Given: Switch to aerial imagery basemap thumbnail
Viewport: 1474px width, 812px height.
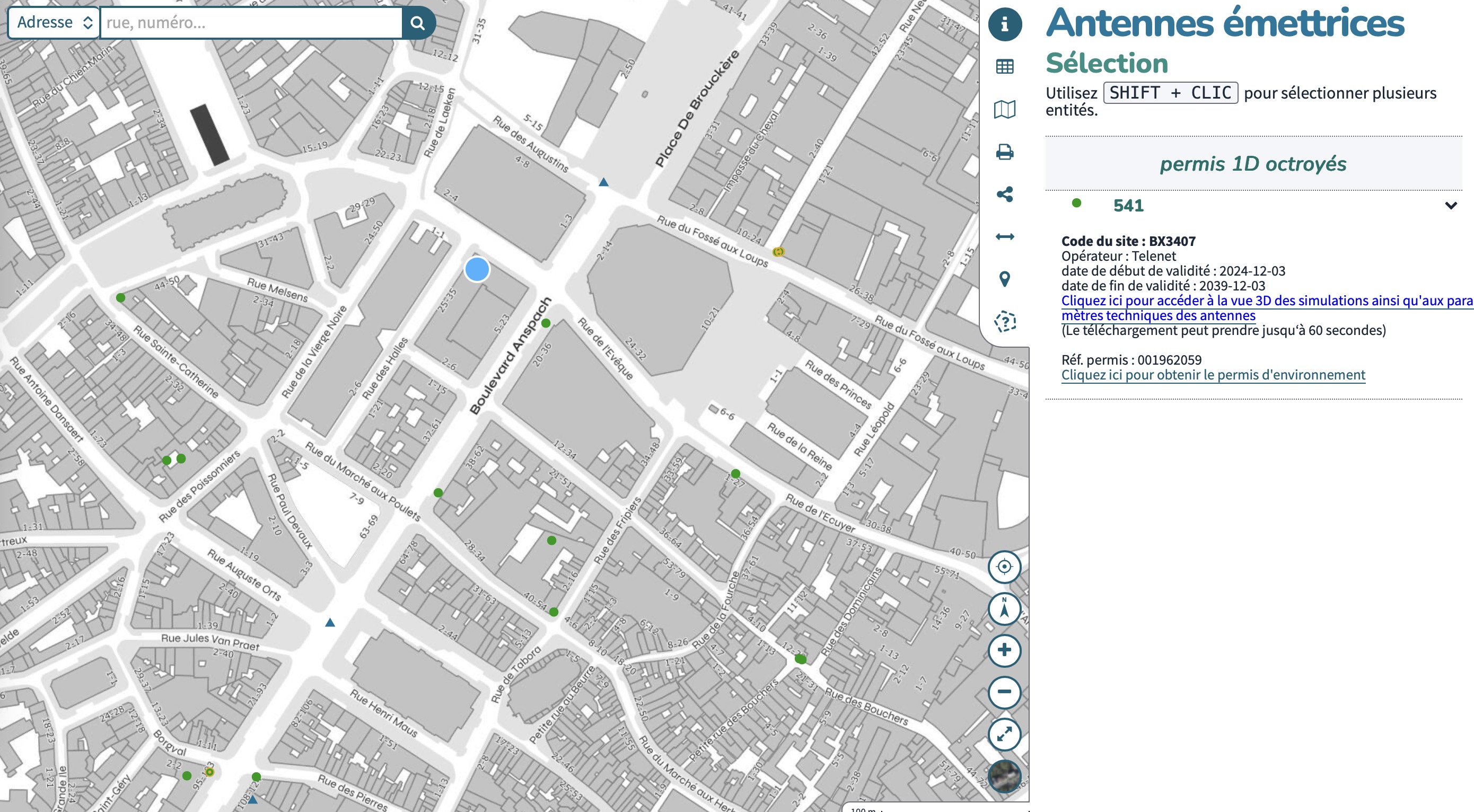Looking at the screenshot, I should point(1004,775).
